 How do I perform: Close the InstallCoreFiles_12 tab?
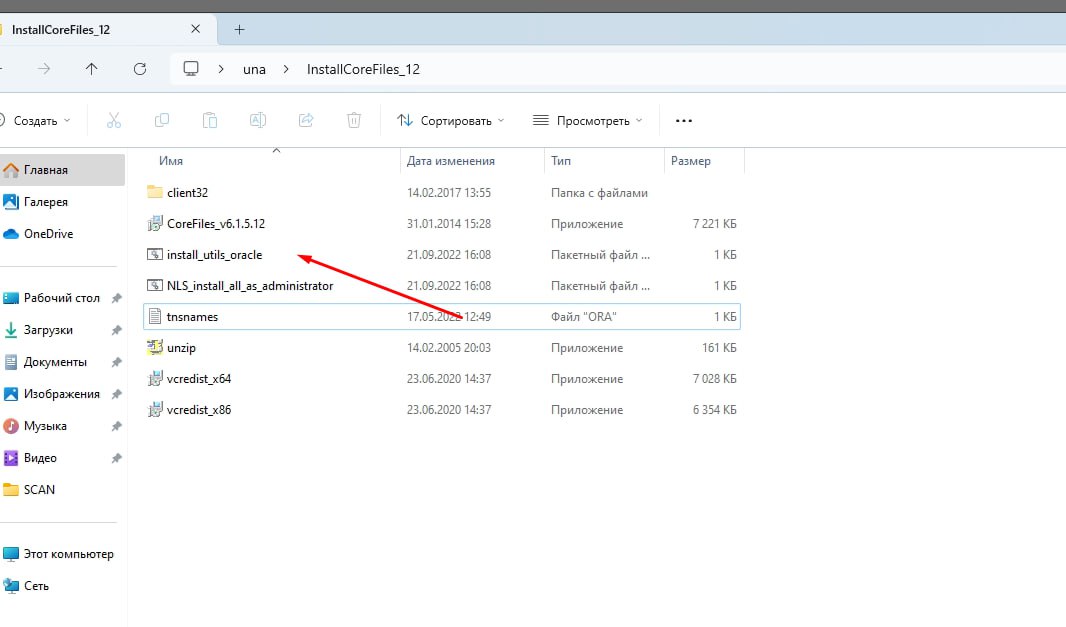tap(196, 29)
